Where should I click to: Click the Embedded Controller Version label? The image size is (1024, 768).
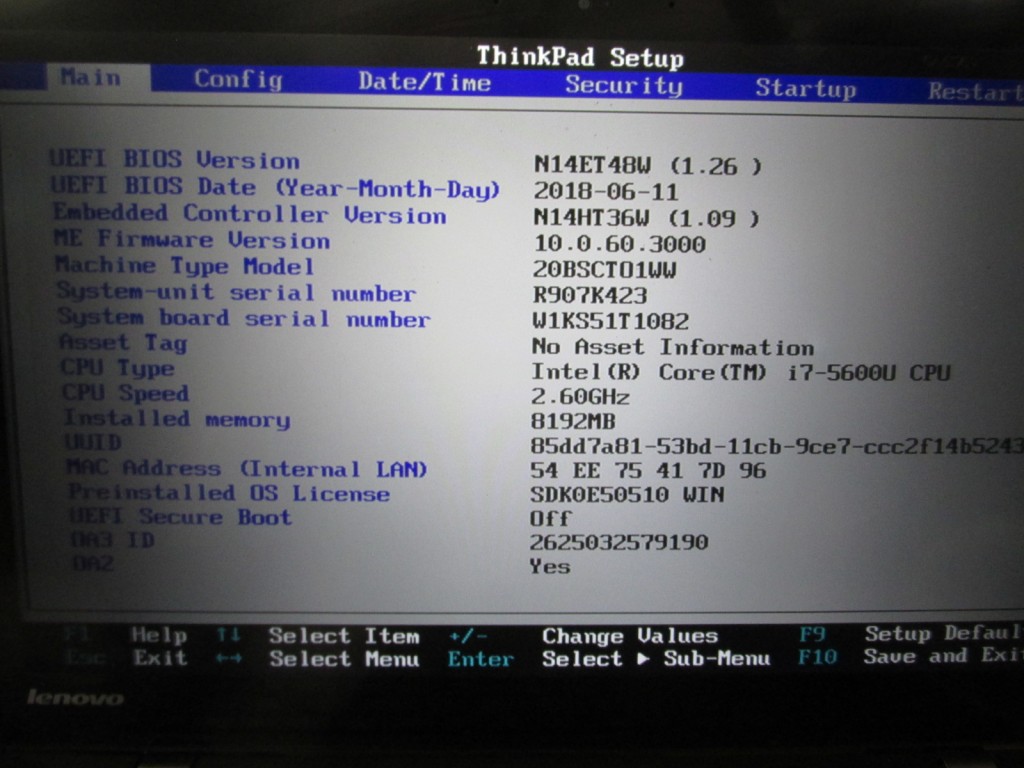(x=249, y=214)
